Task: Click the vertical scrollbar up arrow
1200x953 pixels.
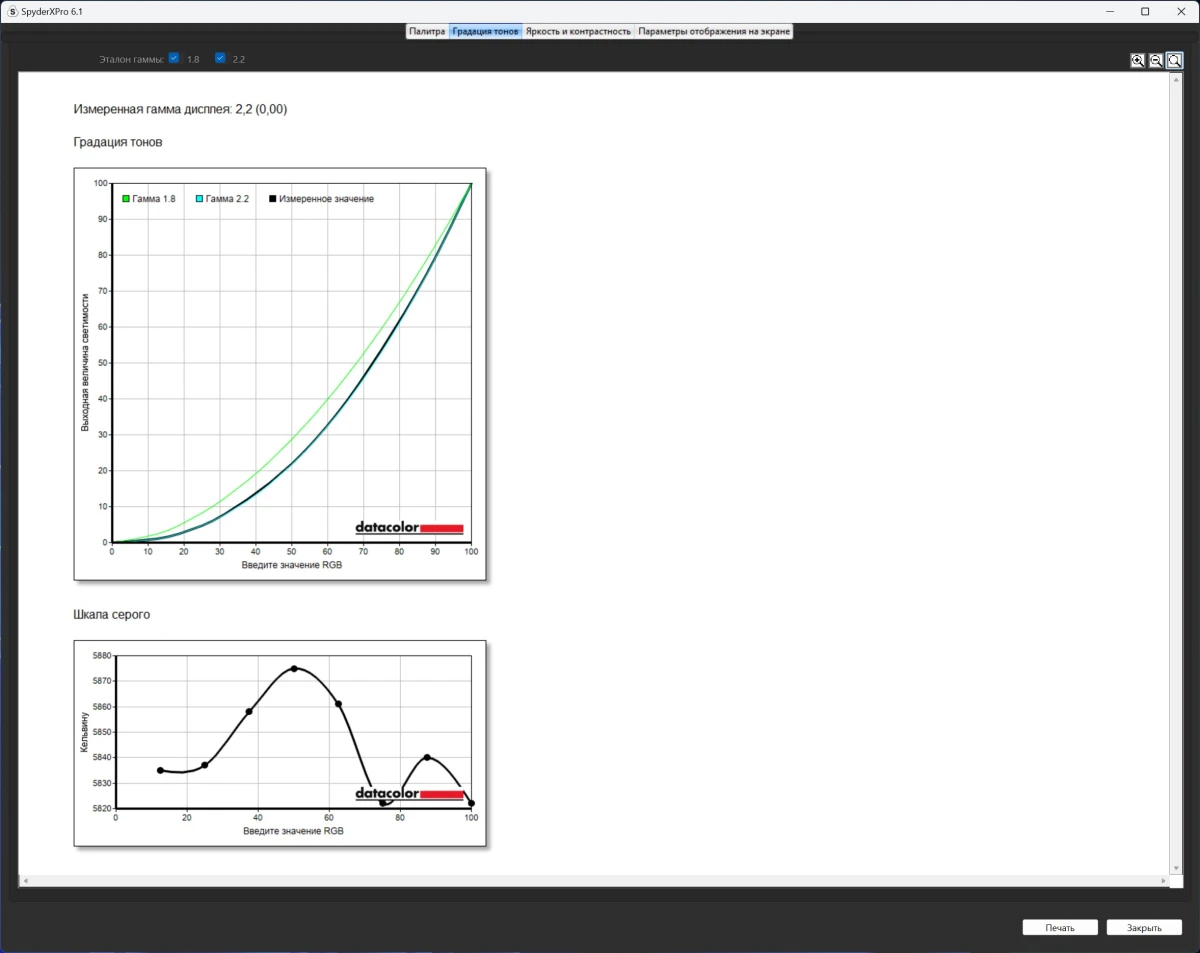Action: click(x=1175, y=78)
